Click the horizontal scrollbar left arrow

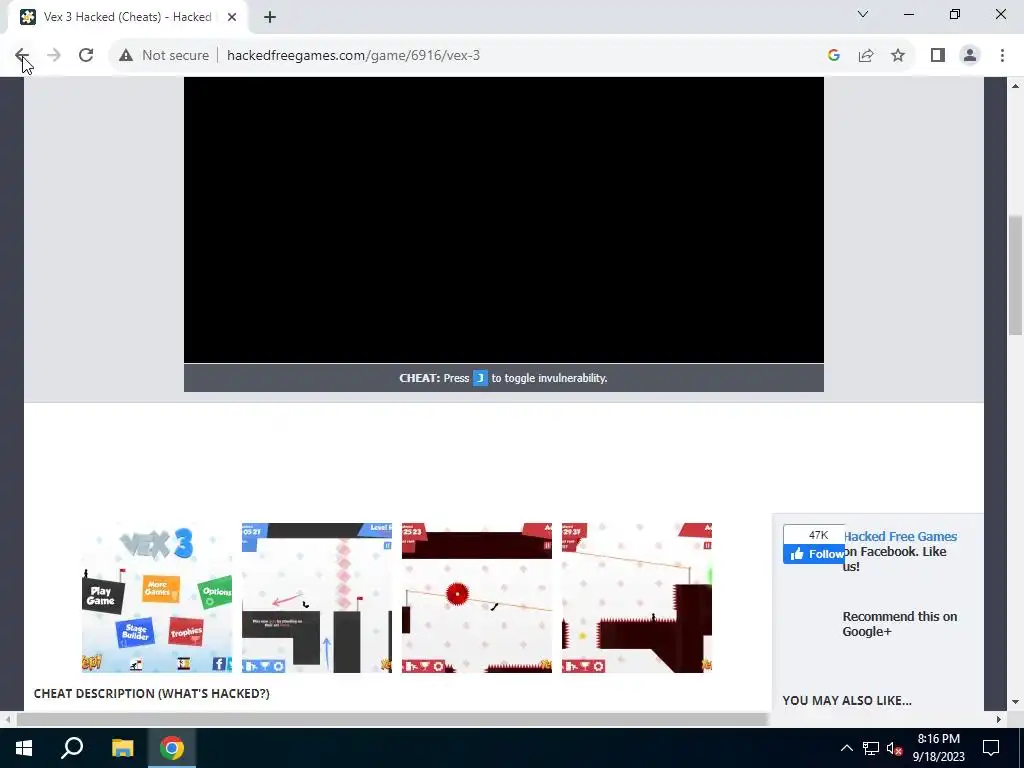(7, 720)
